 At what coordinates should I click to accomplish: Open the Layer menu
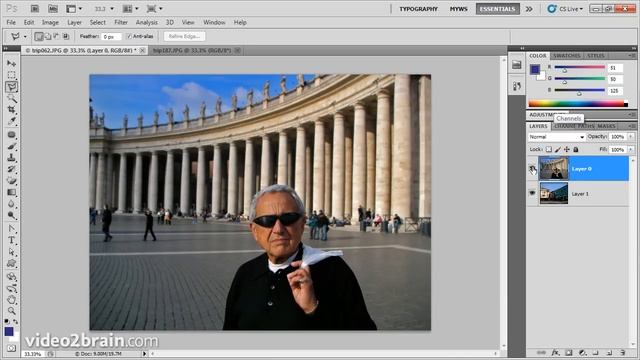74,22
